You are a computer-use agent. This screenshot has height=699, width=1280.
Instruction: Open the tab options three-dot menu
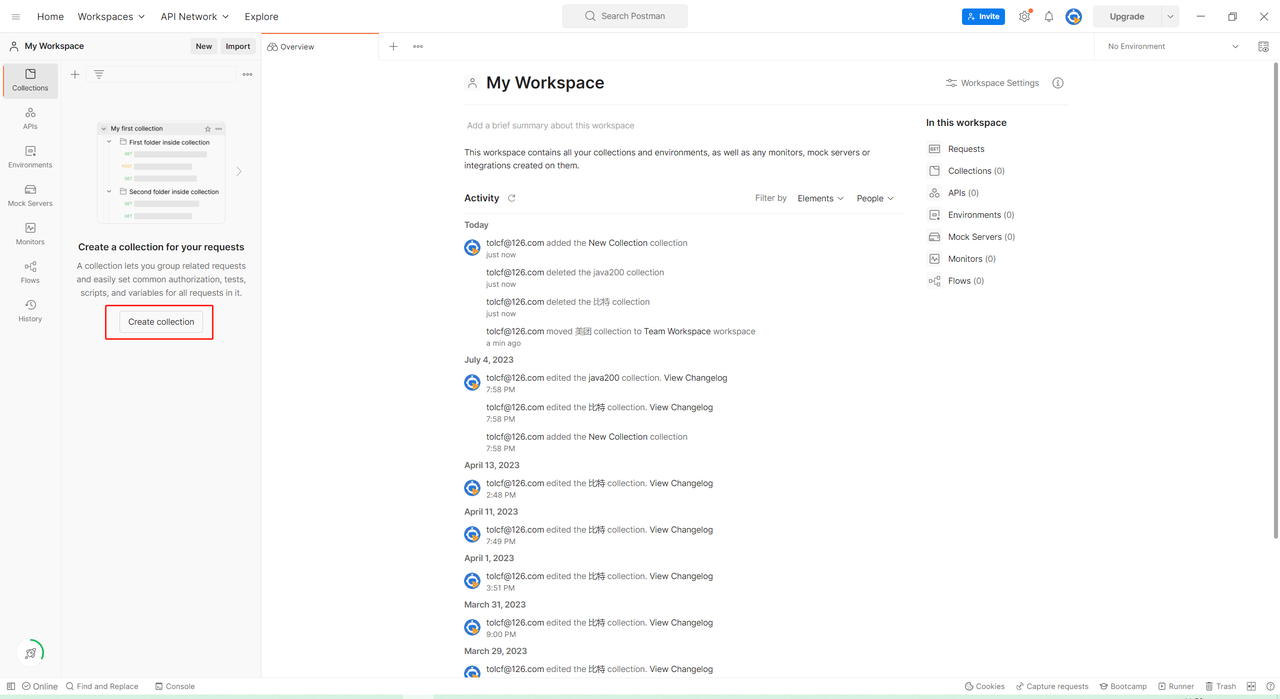(418, 47)
